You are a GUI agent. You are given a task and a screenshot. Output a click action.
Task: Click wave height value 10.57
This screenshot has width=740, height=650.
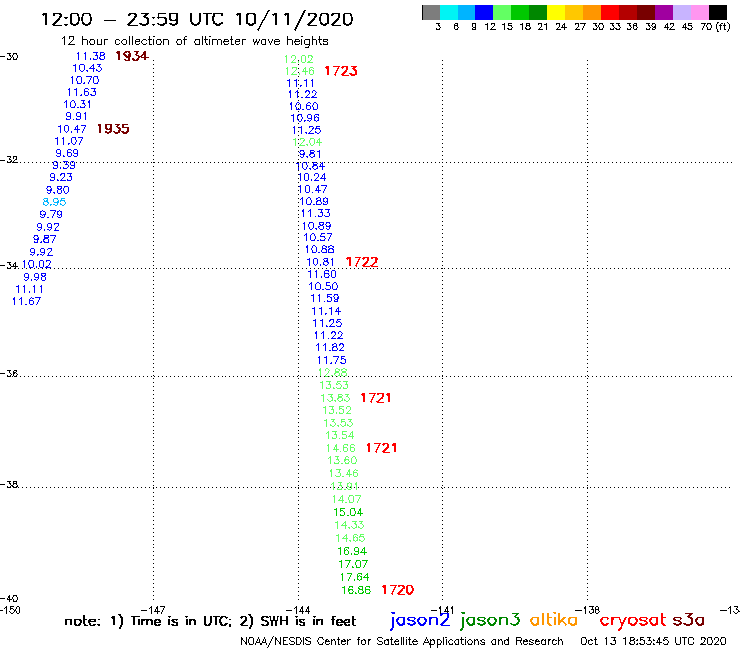pos(318,237)
